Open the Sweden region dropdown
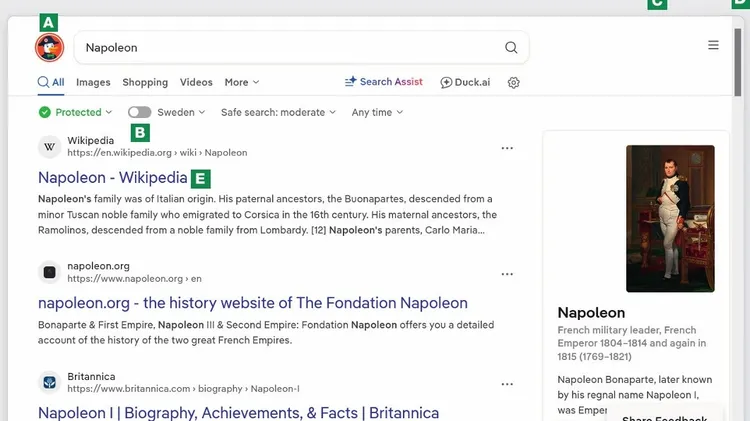 coord(181,112)
